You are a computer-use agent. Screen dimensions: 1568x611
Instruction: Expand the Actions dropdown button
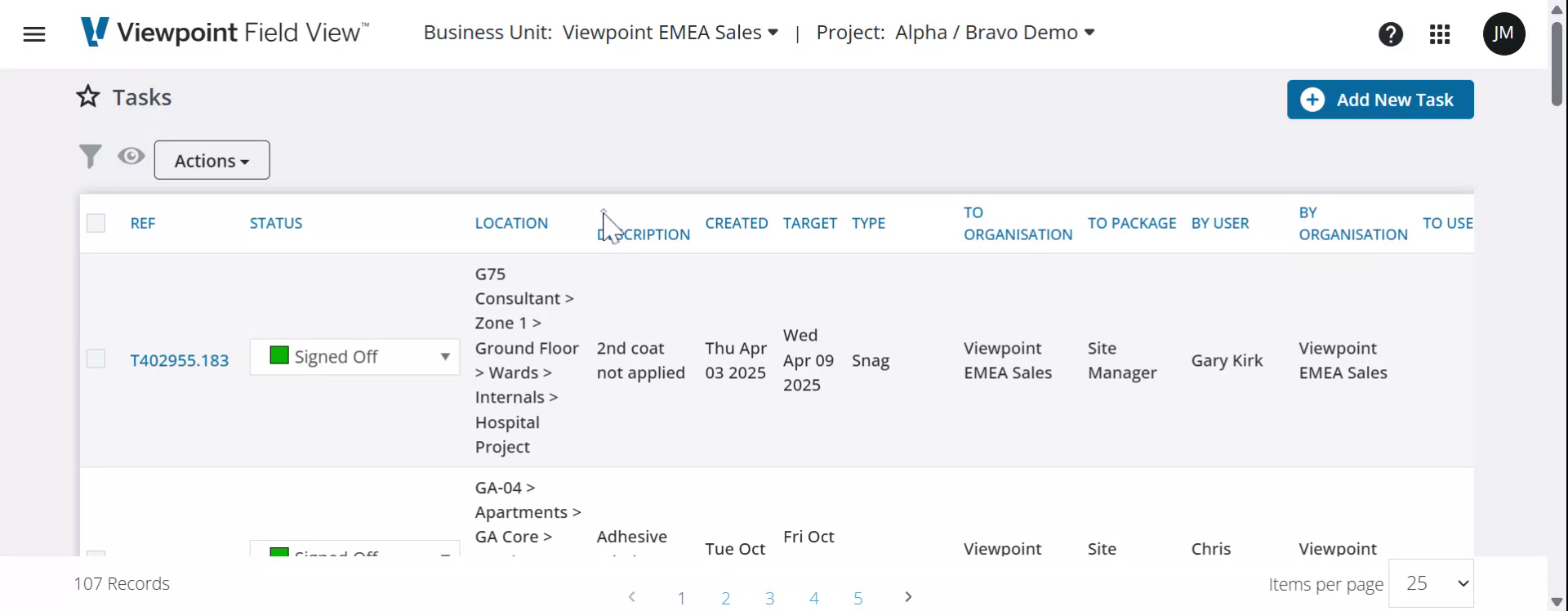pyautogui.click(x=212, y=160)
